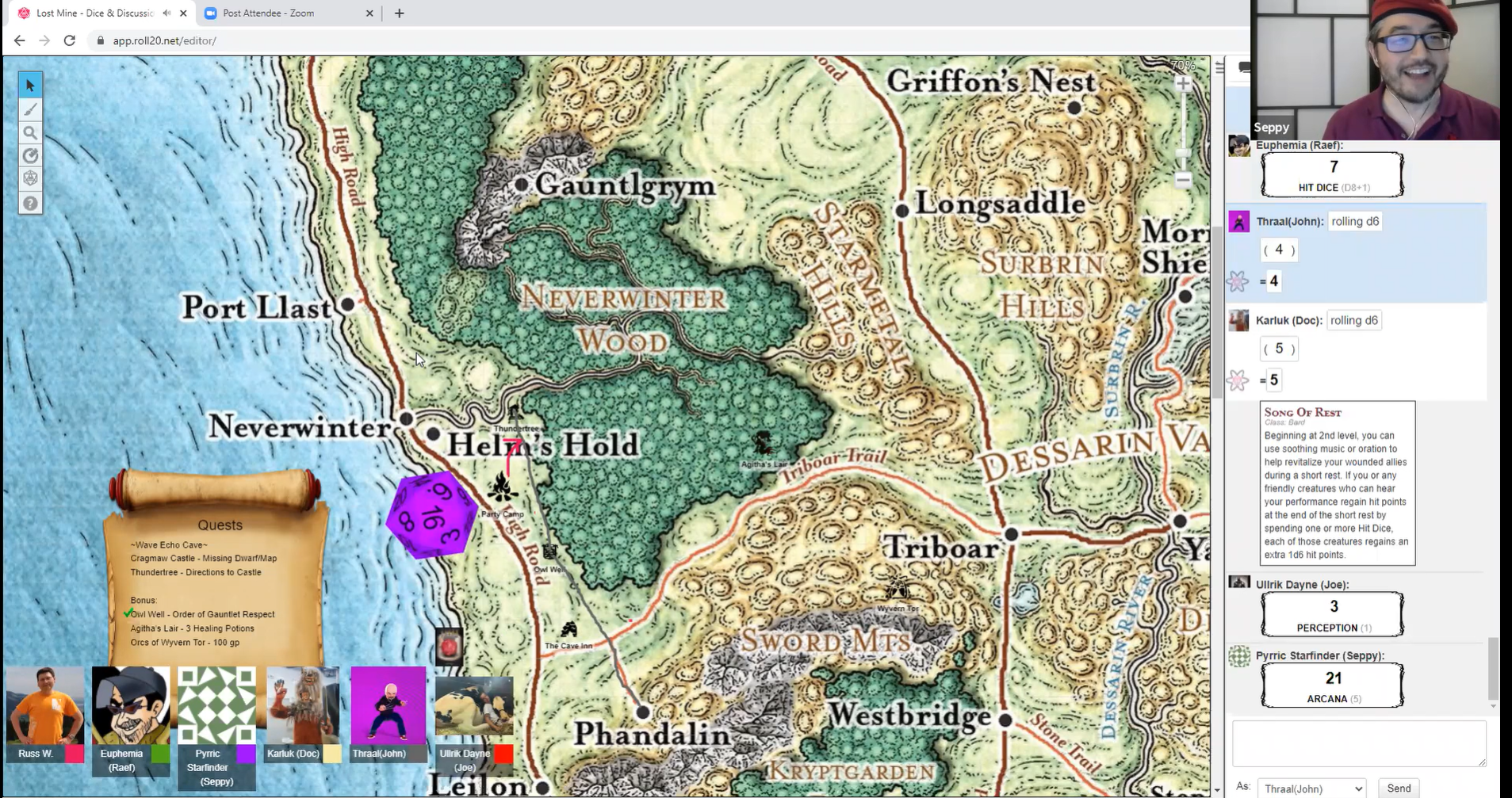This screenshot has width=1512, height=798.
Task: Mute audio on the Lost Mine tab
Action: (x=167, y=13)
